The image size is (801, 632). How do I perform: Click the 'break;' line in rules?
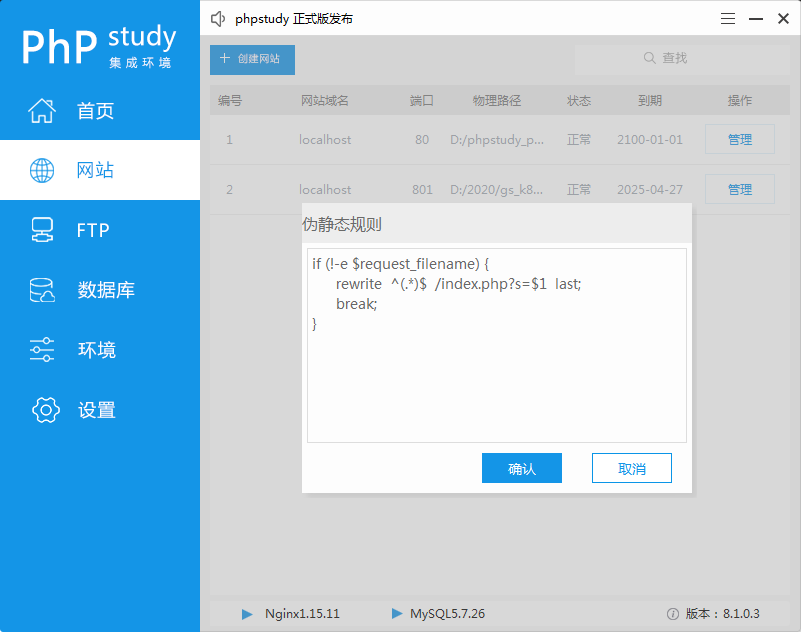356,304
